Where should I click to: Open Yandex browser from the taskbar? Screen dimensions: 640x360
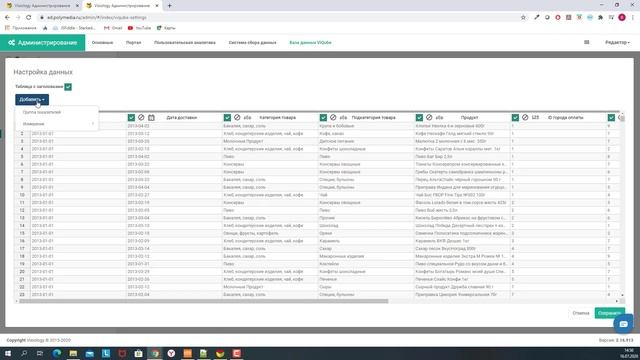pyautogui.click(x=171, y=353)
